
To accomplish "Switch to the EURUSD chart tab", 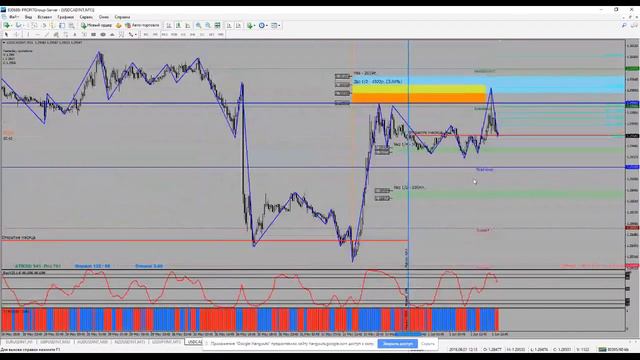I will tap(18, 342).
